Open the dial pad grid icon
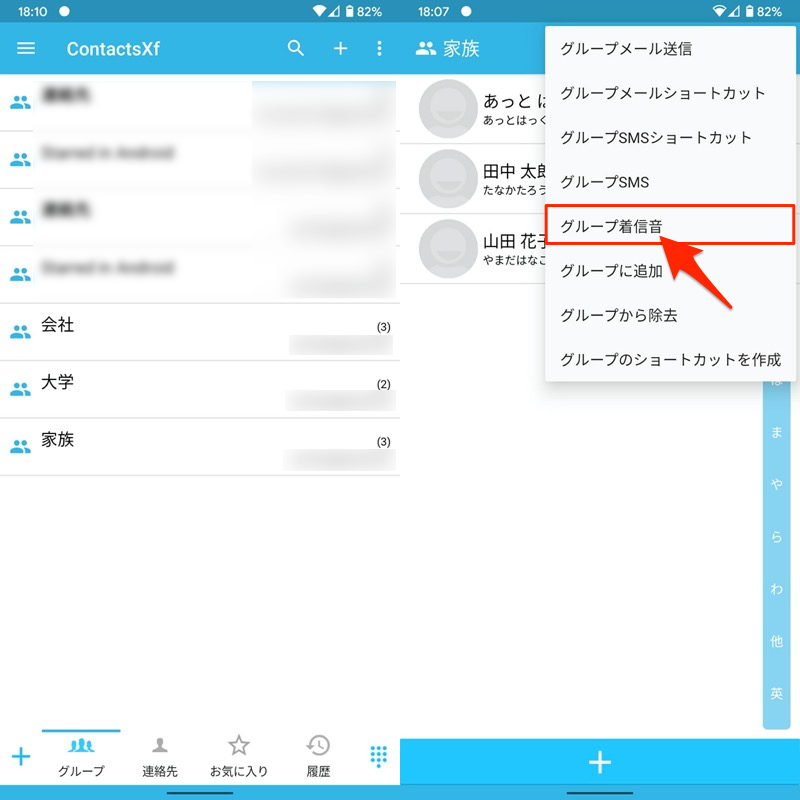Viewport: 800px width, 800px height. point(378,756)
